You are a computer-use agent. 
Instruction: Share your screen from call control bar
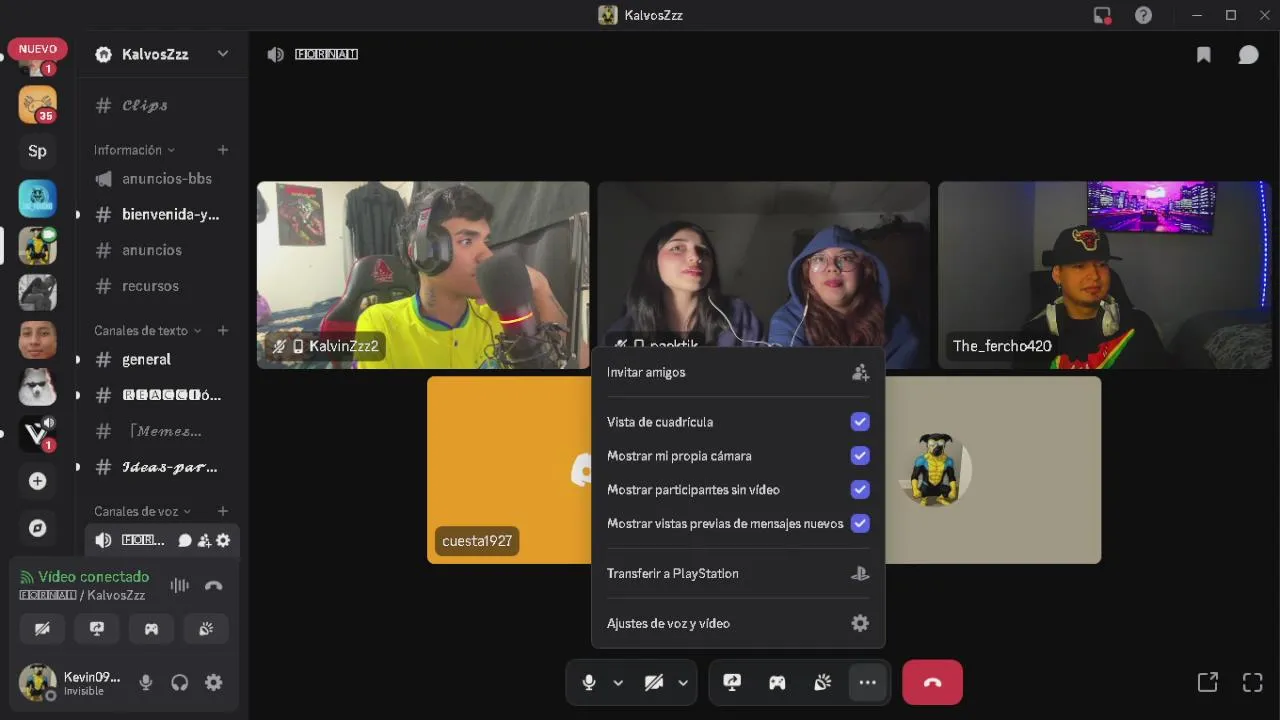732,682
